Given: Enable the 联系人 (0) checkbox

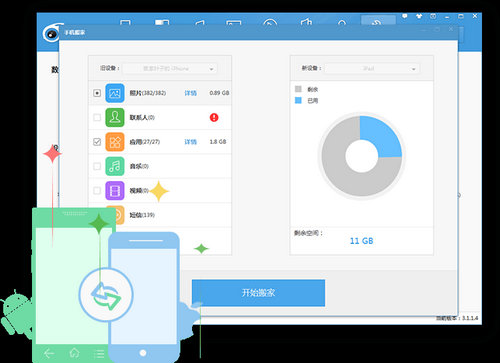Looking at the screenshot, I should tap(97, 117).
